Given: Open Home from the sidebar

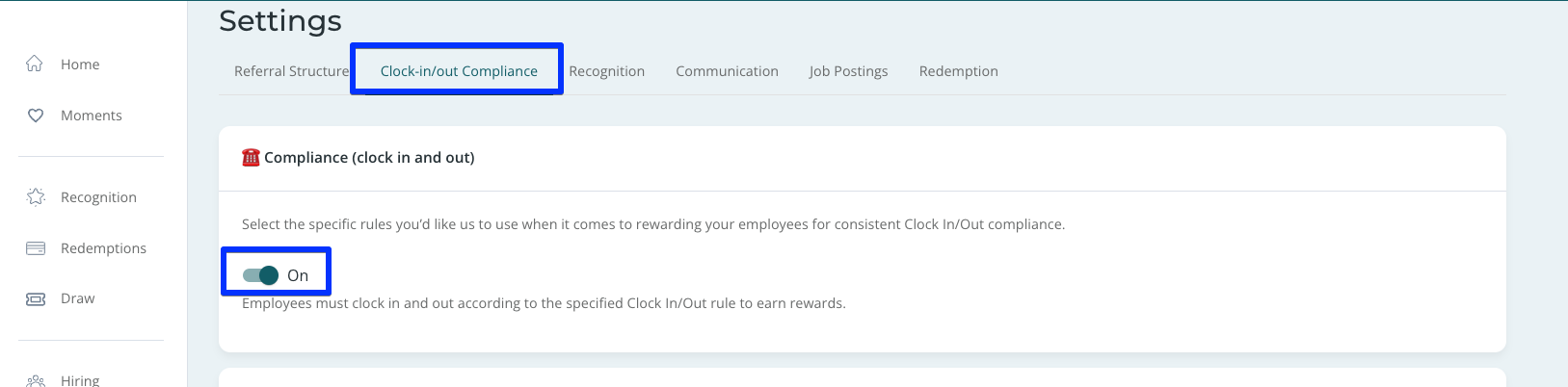Looking at the screenshot, I should 80,64.
